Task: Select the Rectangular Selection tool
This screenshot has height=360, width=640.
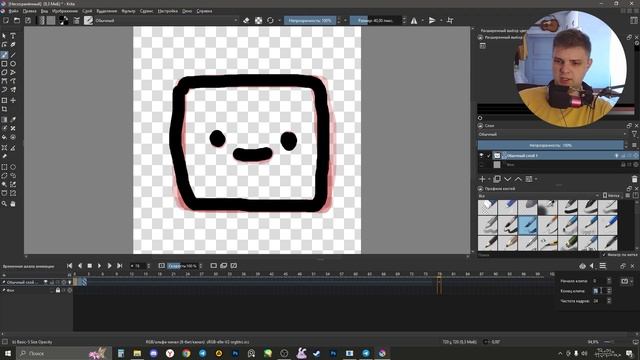Action: click(4, 167)
